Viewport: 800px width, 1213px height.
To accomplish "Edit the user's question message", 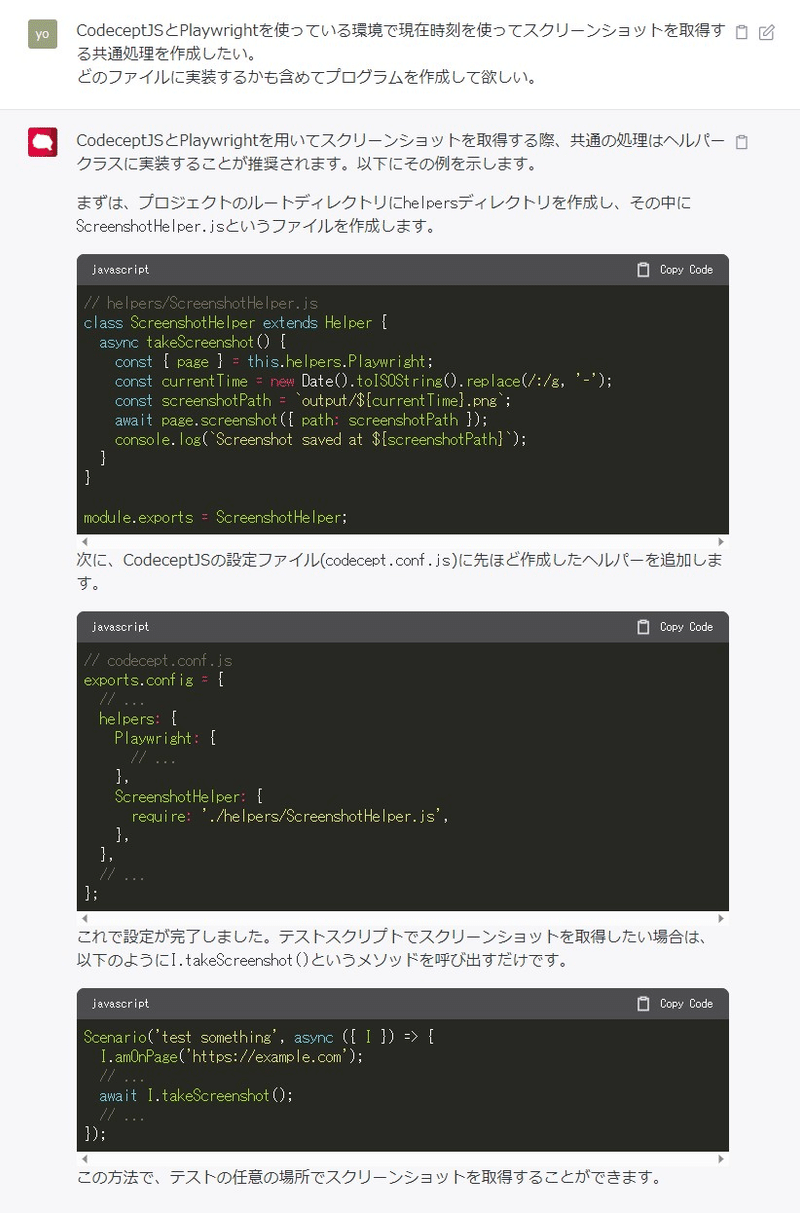I will [767, 32].
